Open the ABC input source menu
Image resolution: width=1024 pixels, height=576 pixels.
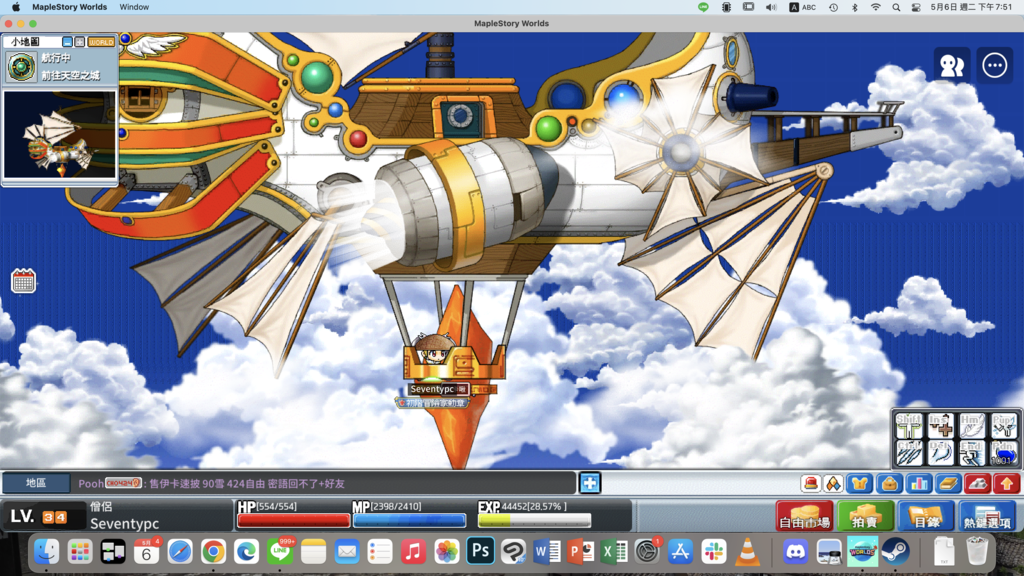coord(803,7)
